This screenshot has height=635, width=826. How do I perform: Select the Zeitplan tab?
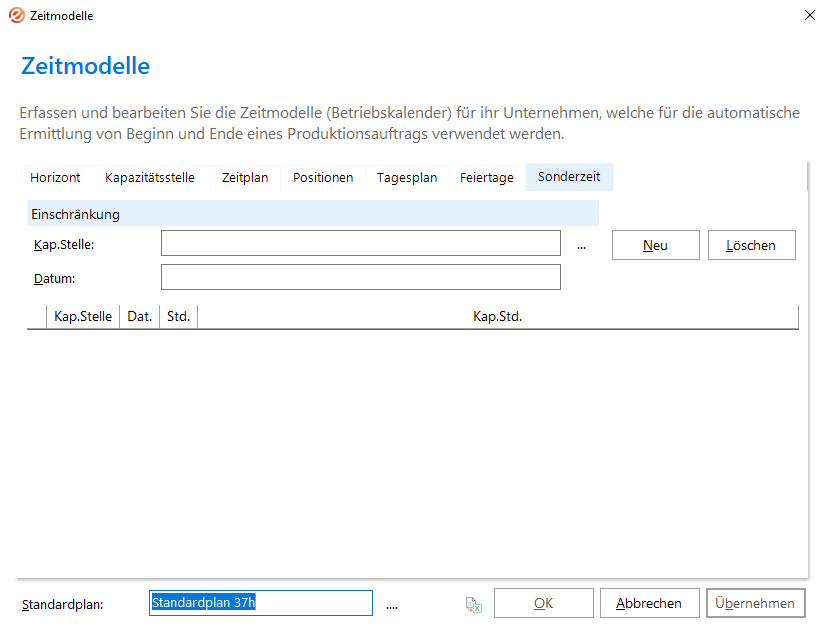coord(245,178)
